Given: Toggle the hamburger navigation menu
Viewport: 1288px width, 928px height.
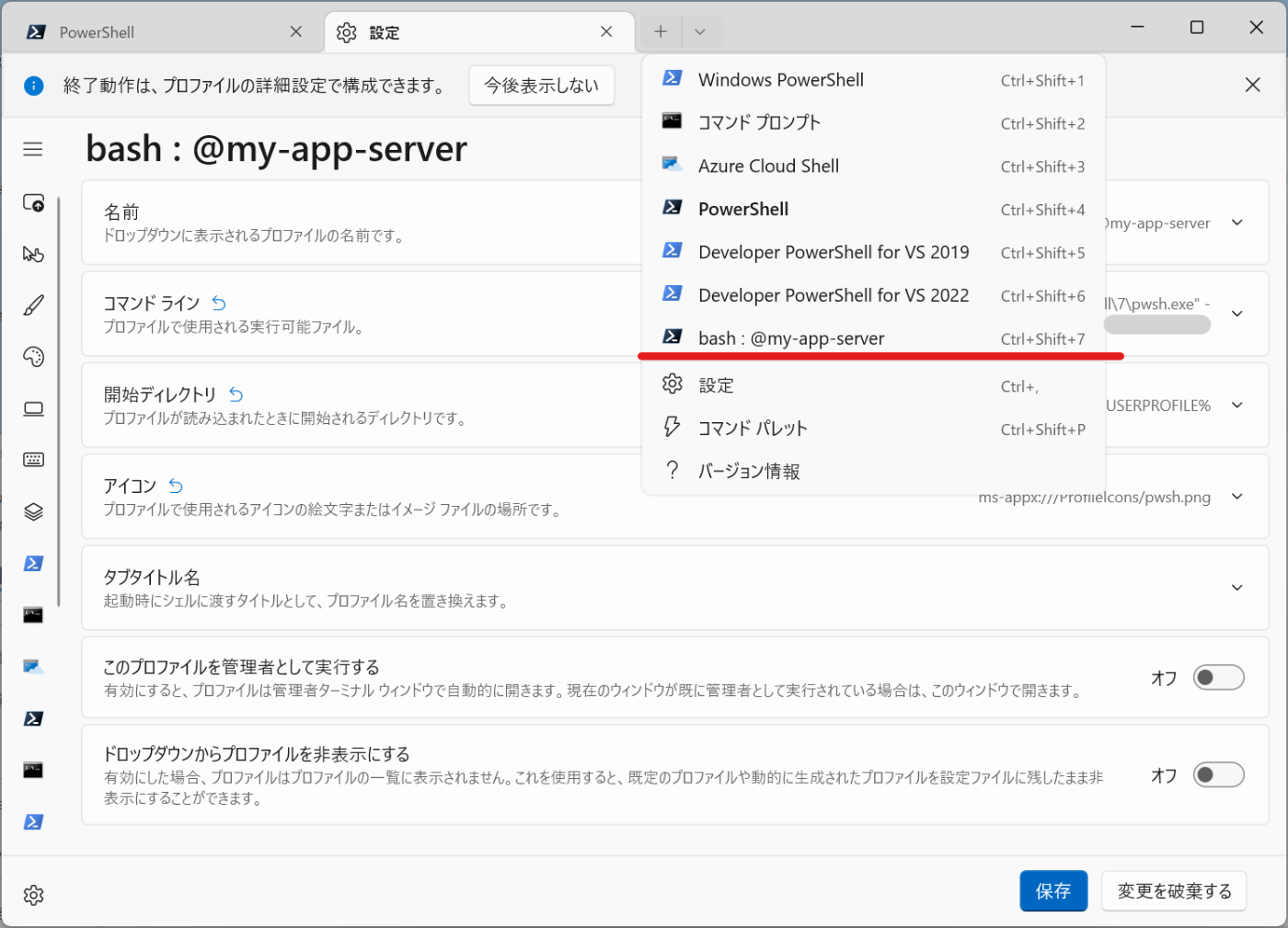Looking at the screenshot, I should tap(33, 149).
